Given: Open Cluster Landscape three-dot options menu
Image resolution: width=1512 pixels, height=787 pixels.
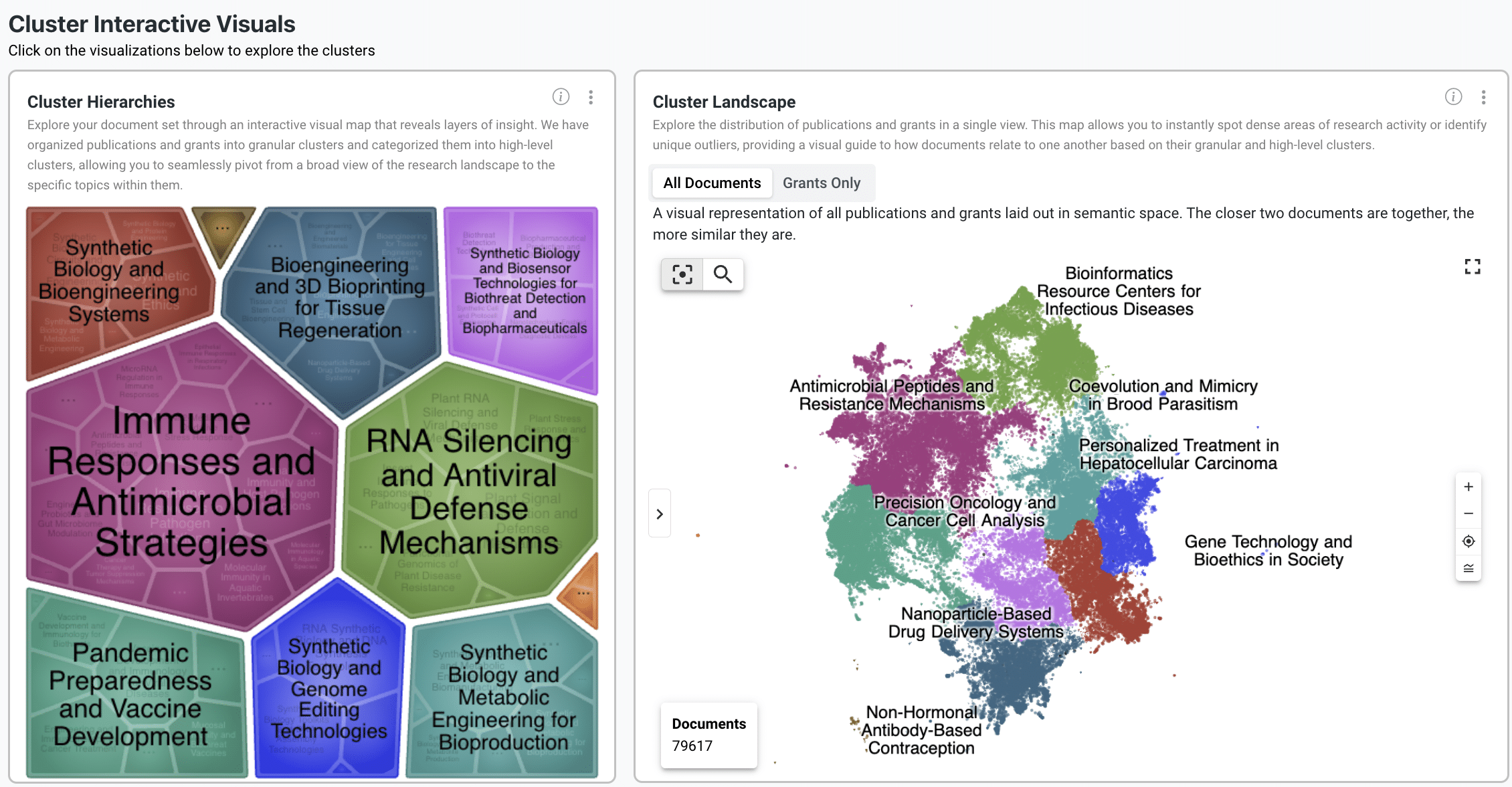Looking at the screenshot, I should coord(1483,97).
